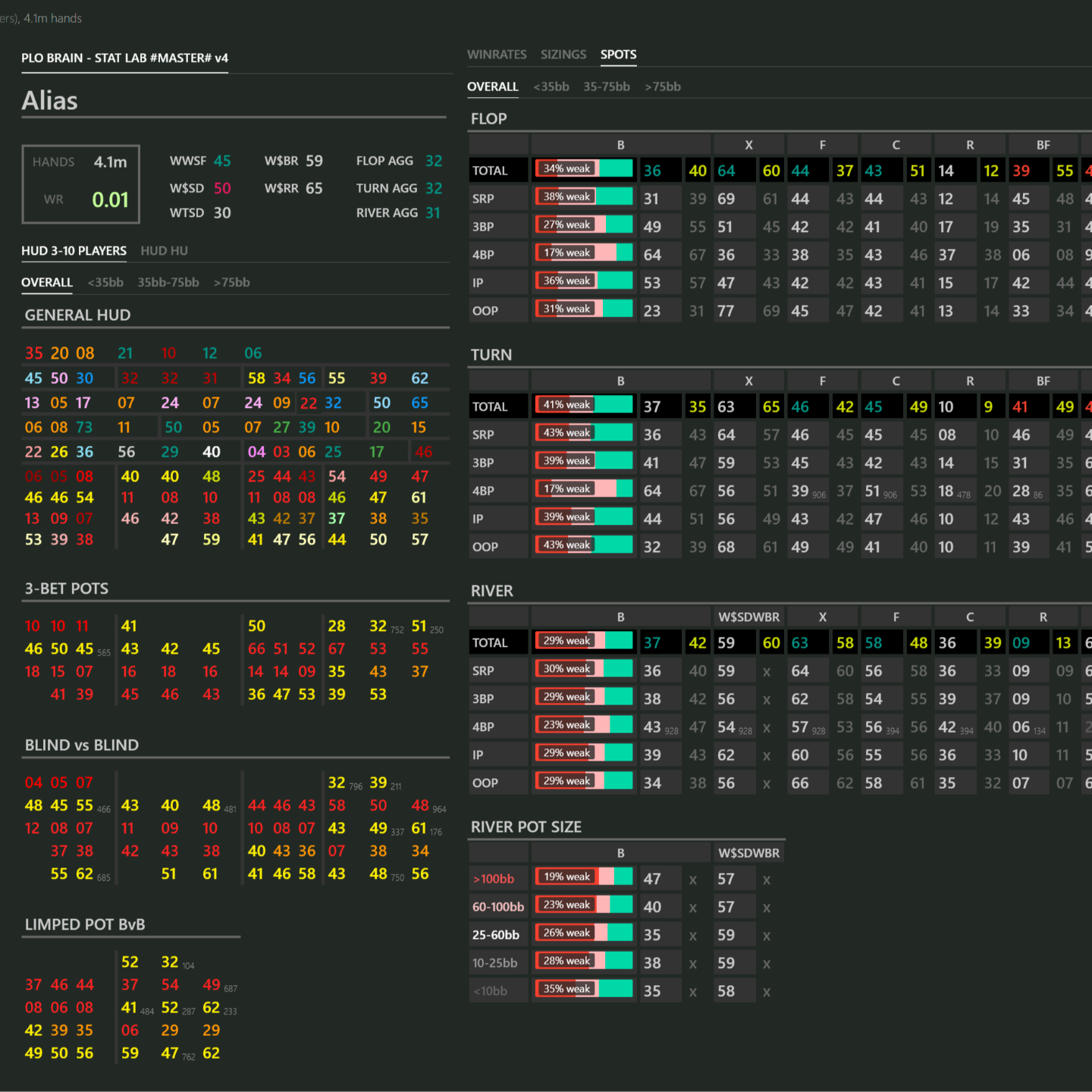The width and height of the screenshot is (1092, 1092).
Task: Select the W$SDWBR header in RIVER table
Action: [x=749, y=617]
